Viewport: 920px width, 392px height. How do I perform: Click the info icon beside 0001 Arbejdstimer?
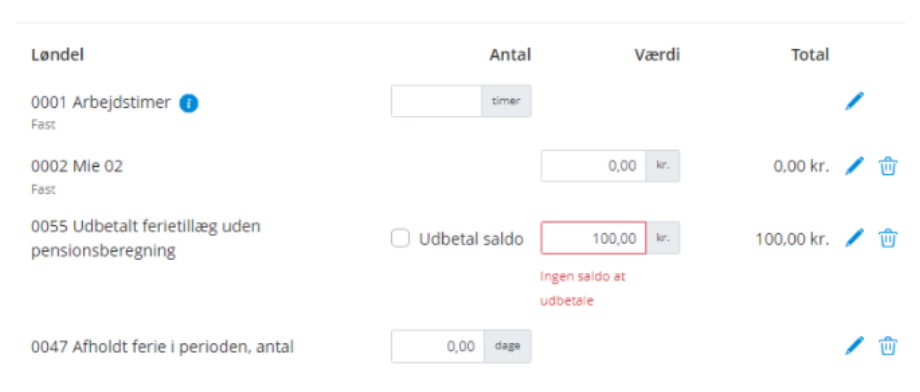click(x=188, y=103)
